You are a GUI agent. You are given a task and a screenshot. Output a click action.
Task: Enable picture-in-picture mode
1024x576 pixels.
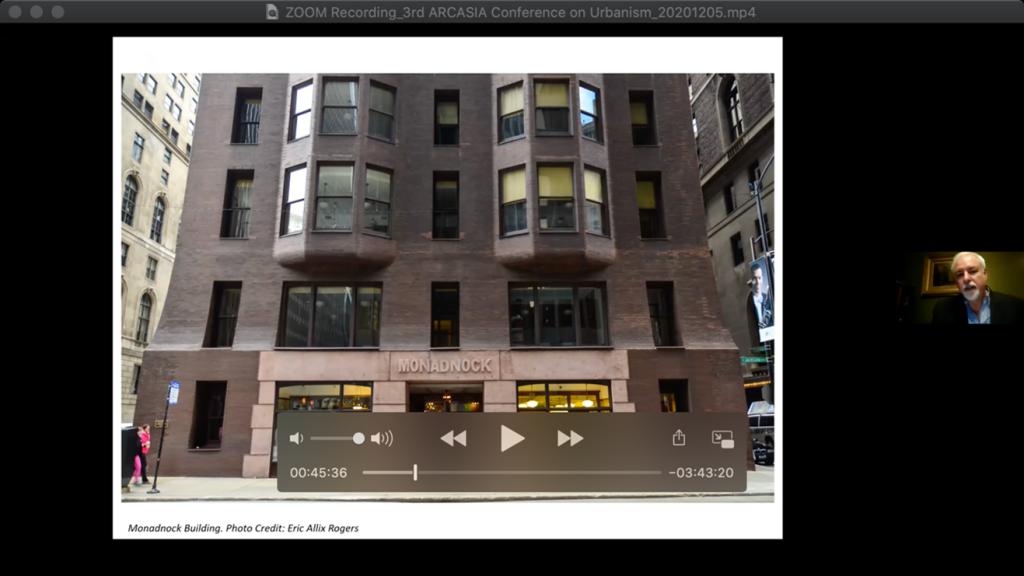722,438
